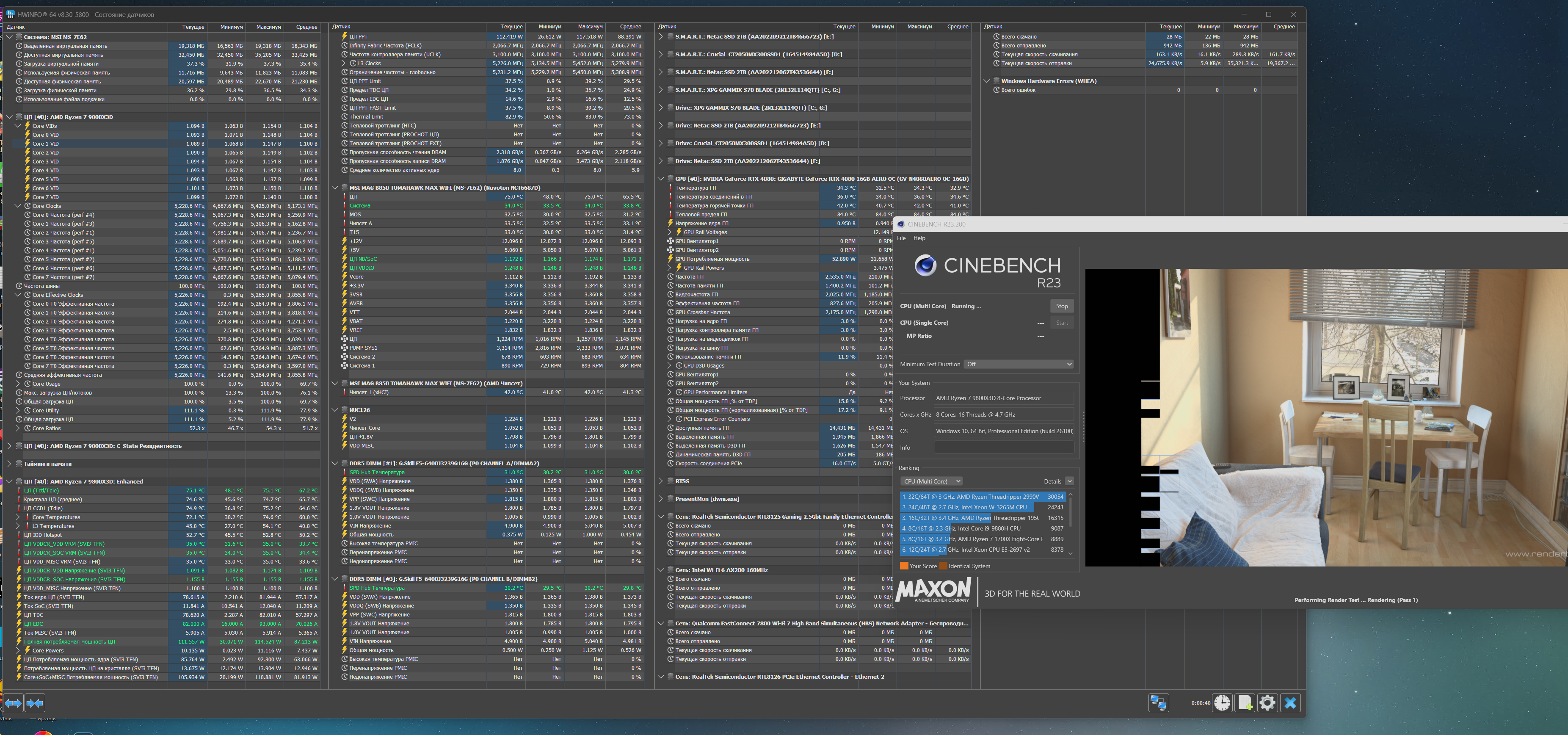Open HWiNFO settings gear icon
The height and width of the screenshot is (735, 1568).
1267,703
